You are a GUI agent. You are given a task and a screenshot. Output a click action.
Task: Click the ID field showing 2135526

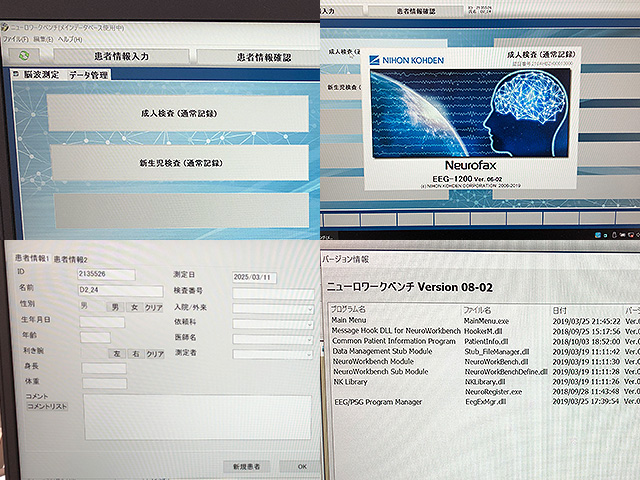pos(106,274)
